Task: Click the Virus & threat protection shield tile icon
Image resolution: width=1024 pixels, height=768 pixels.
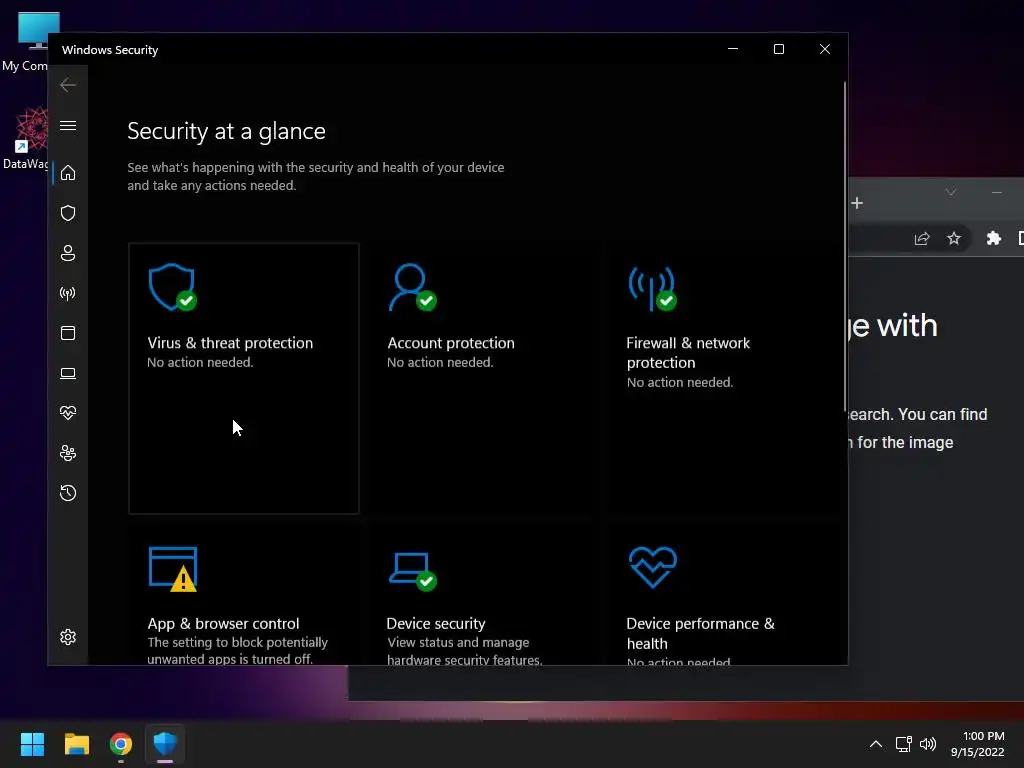Action: (172, 287)
